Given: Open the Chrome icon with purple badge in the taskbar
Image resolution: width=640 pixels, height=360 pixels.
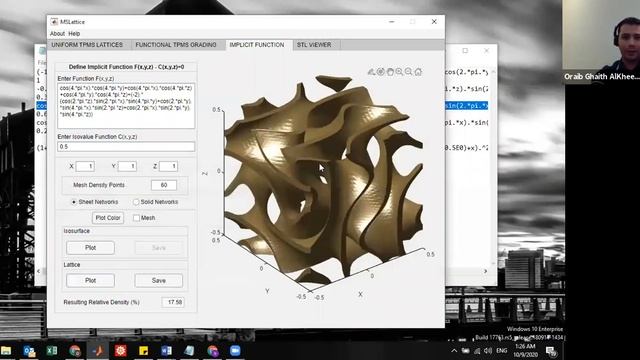Looking at the screenshot, I should 212,351.
